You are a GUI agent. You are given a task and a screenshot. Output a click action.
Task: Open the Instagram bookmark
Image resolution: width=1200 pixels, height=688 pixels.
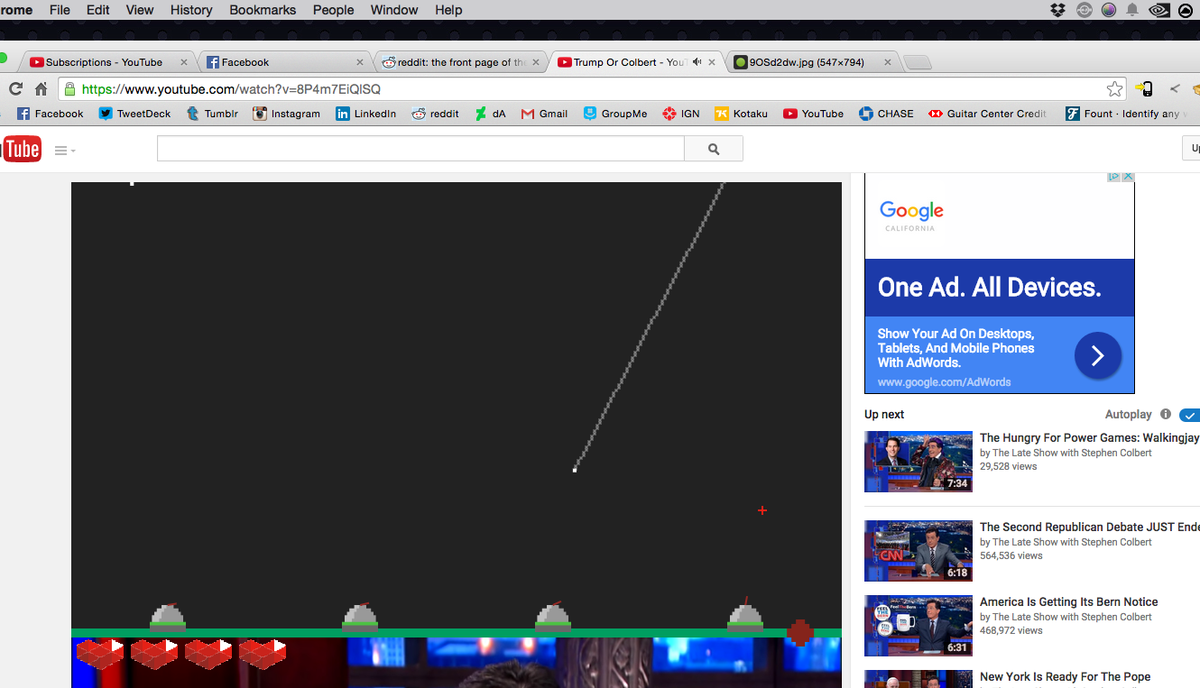[x=286, y=114]
